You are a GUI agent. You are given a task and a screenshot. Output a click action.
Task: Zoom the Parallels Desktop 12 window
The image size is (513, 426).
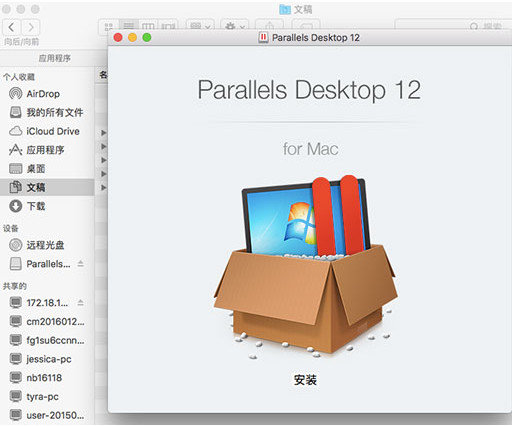pyautogui.click(x=147, y=37)
